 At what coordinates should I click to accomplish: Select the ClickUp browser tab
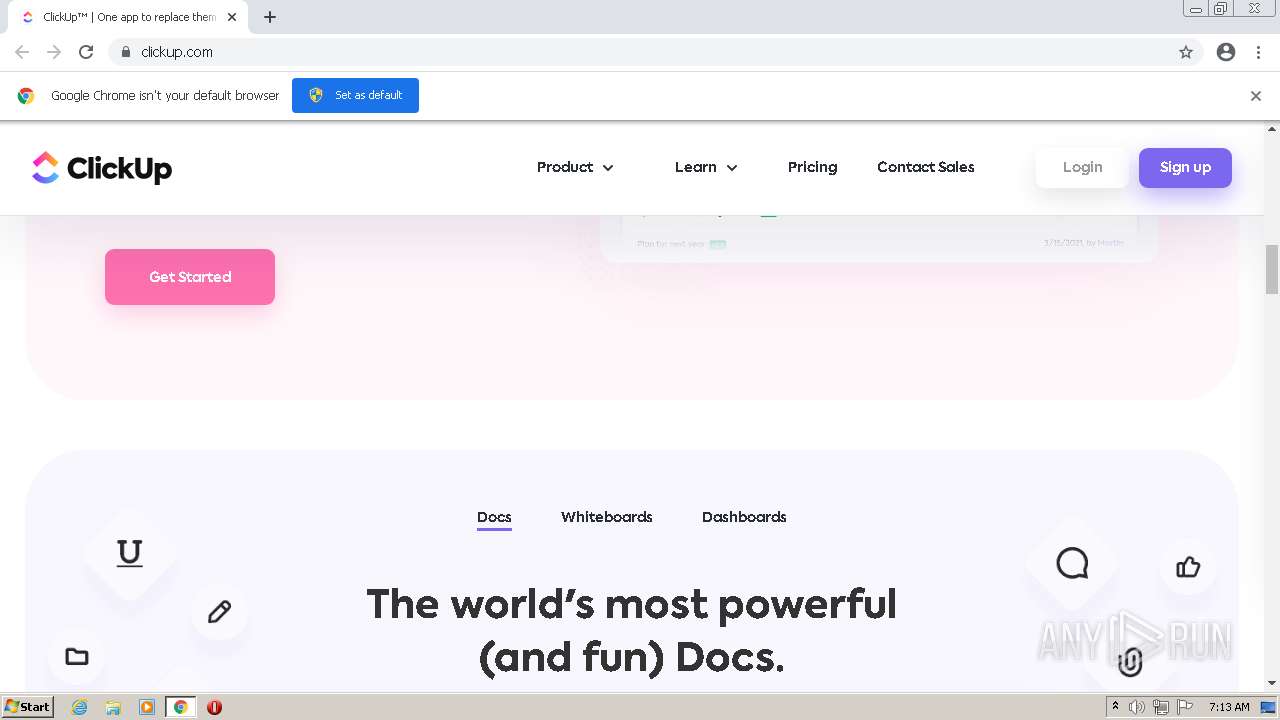(x=128, y=17)
